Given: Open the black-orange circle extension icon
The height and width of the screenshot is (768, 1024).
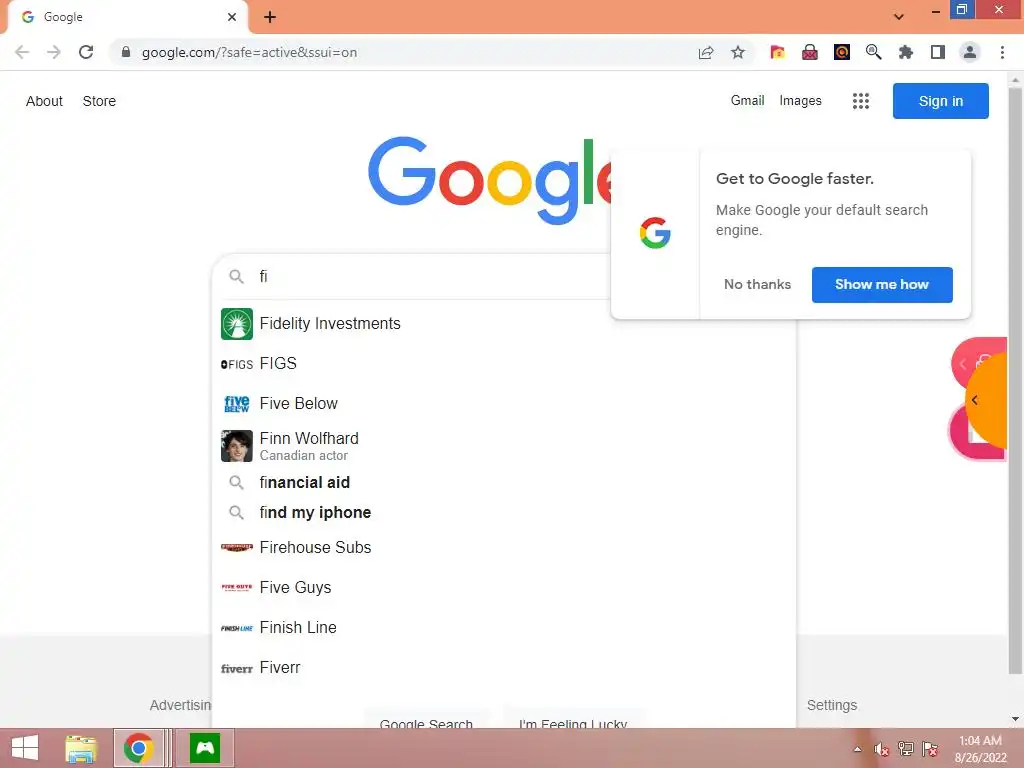Looking at the screenshot, I should tap(842, 52).
